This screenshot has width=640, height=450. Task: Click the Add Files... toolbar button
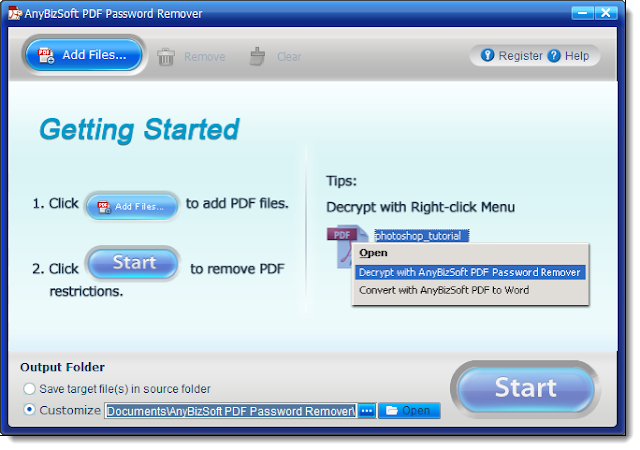[84, 55]
